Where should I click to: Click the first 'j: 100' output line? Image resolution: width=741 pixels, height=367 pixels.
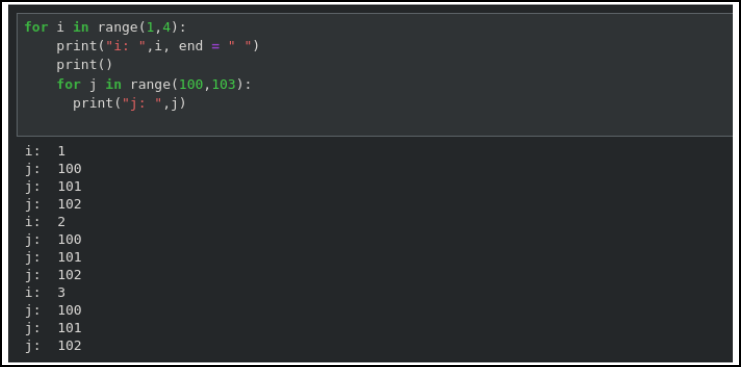[x=53, y=169]
